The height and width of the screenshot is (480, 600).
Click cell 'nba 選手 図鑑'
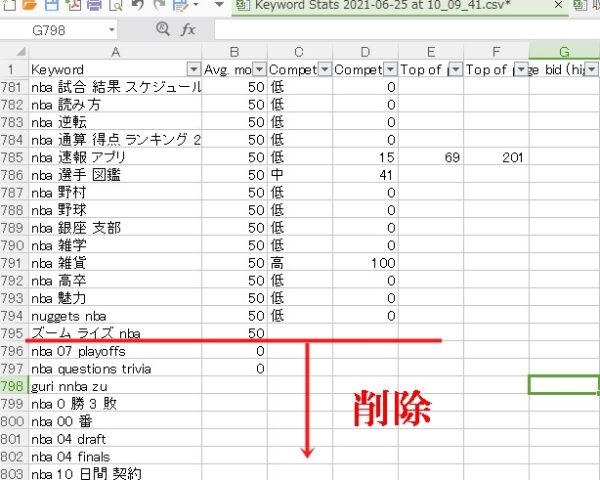pos(115,175)
